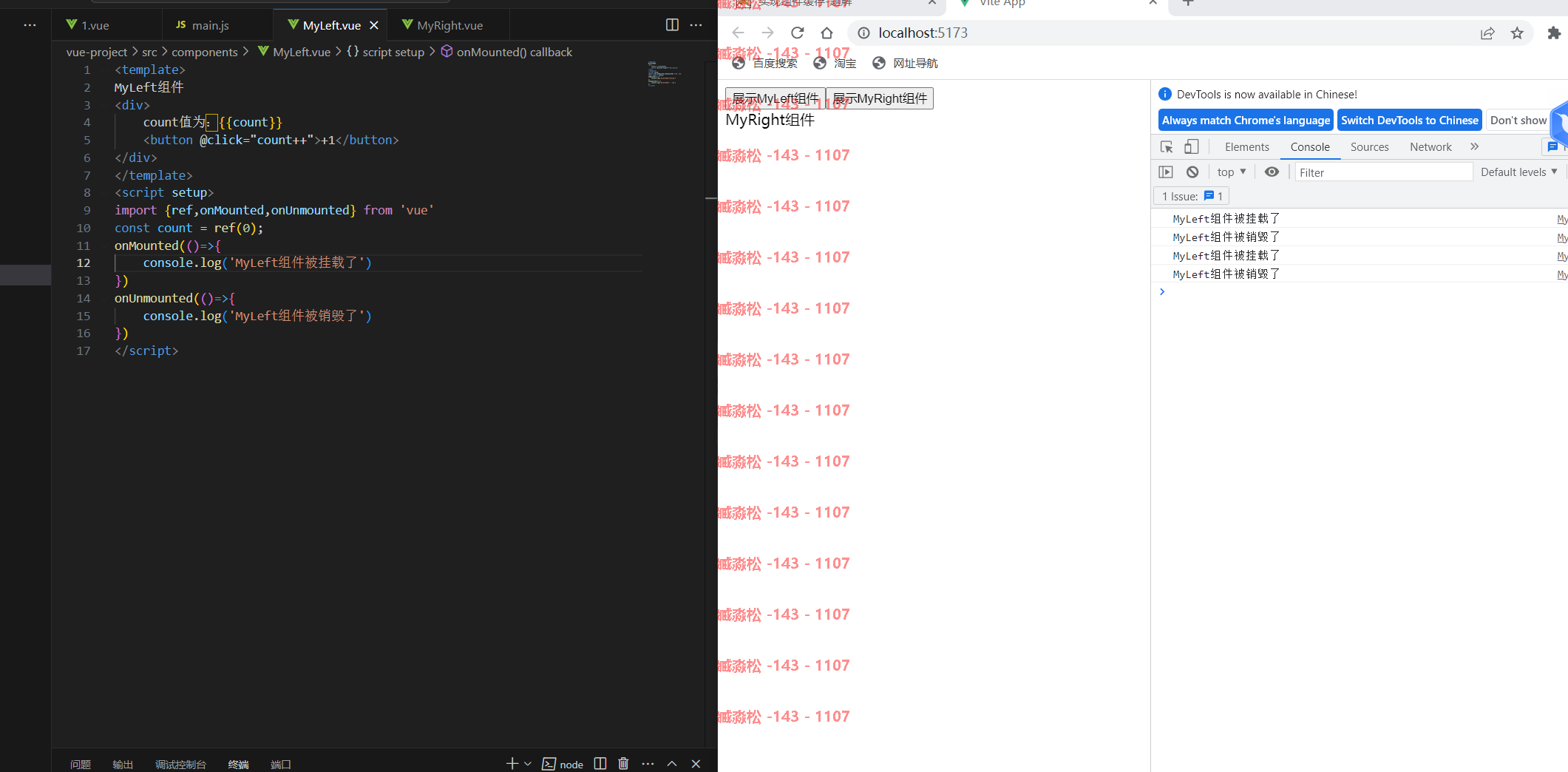
Task: Select the Console DevTools tab
Action: 1310,146
